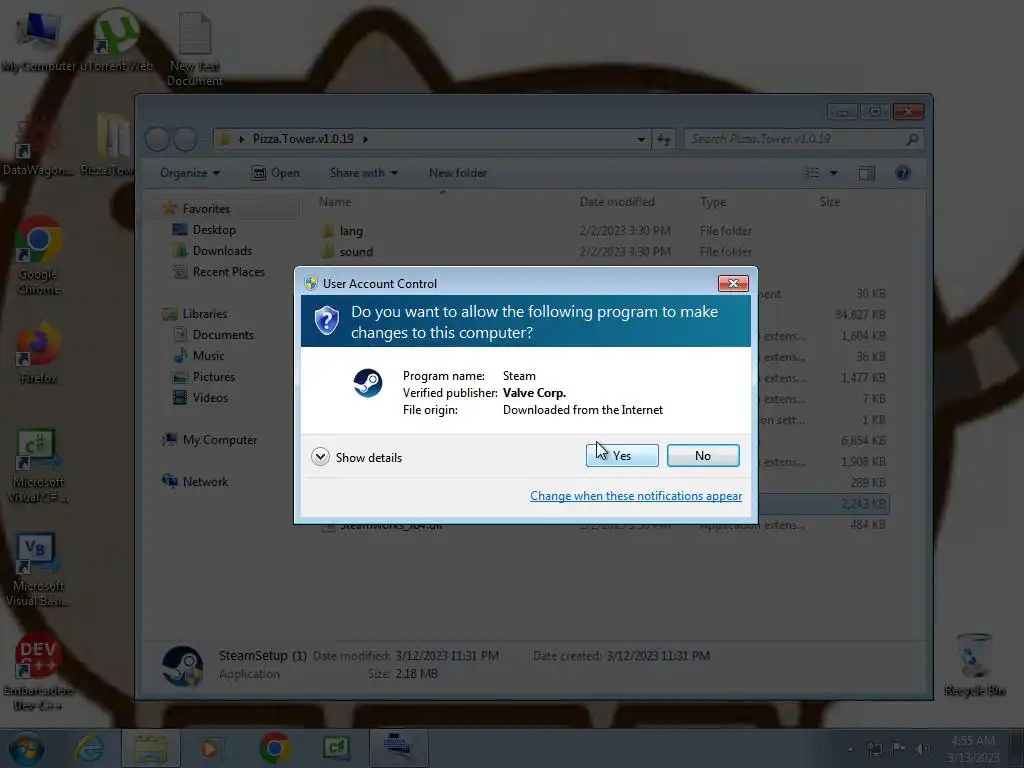1024x768 pixels.
Task: Click the Firefox desktop icon
Action: pos(39,353)
